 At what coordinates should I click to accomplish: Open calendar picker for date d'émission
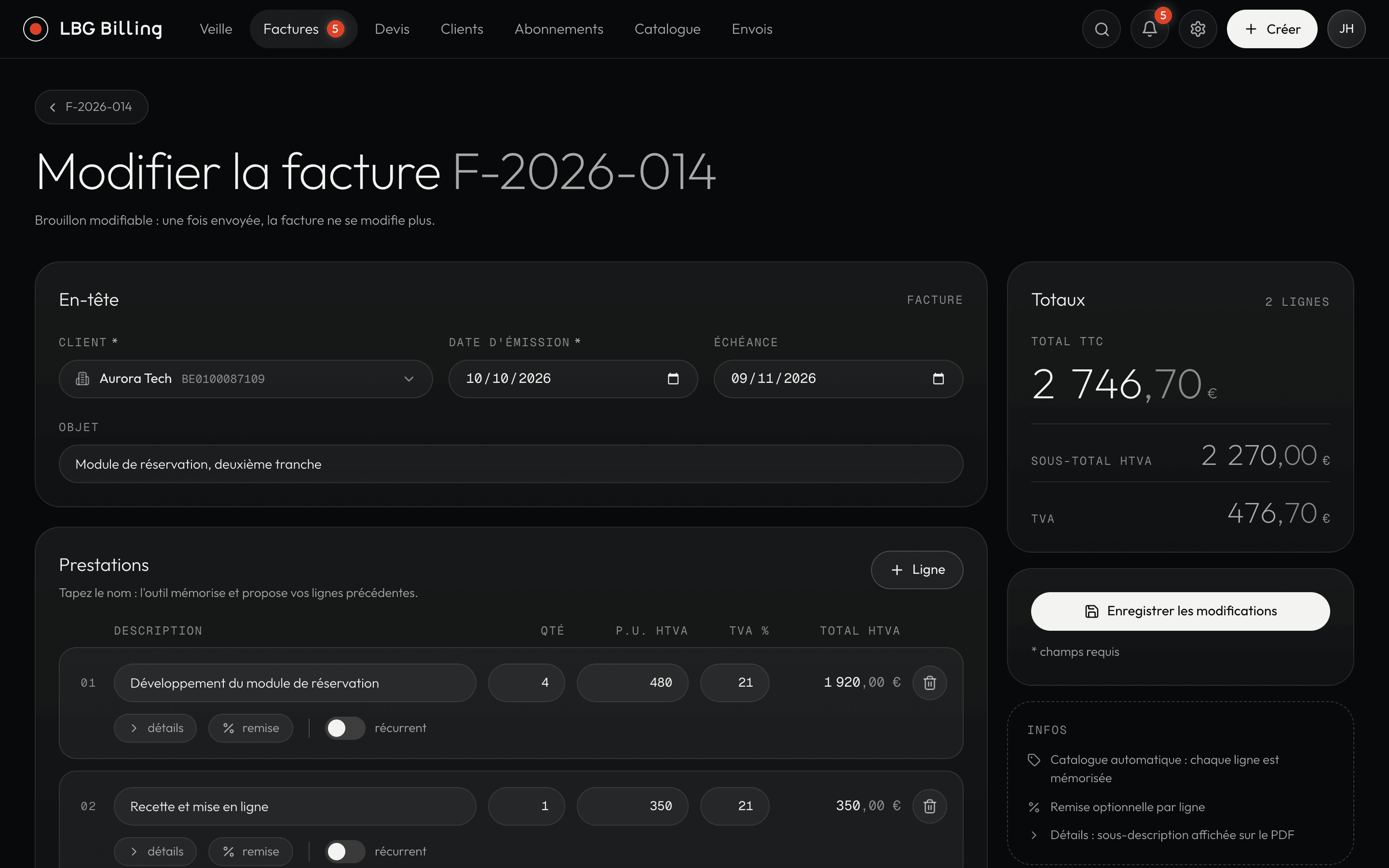pyautogui.click(x=673, y=379)
